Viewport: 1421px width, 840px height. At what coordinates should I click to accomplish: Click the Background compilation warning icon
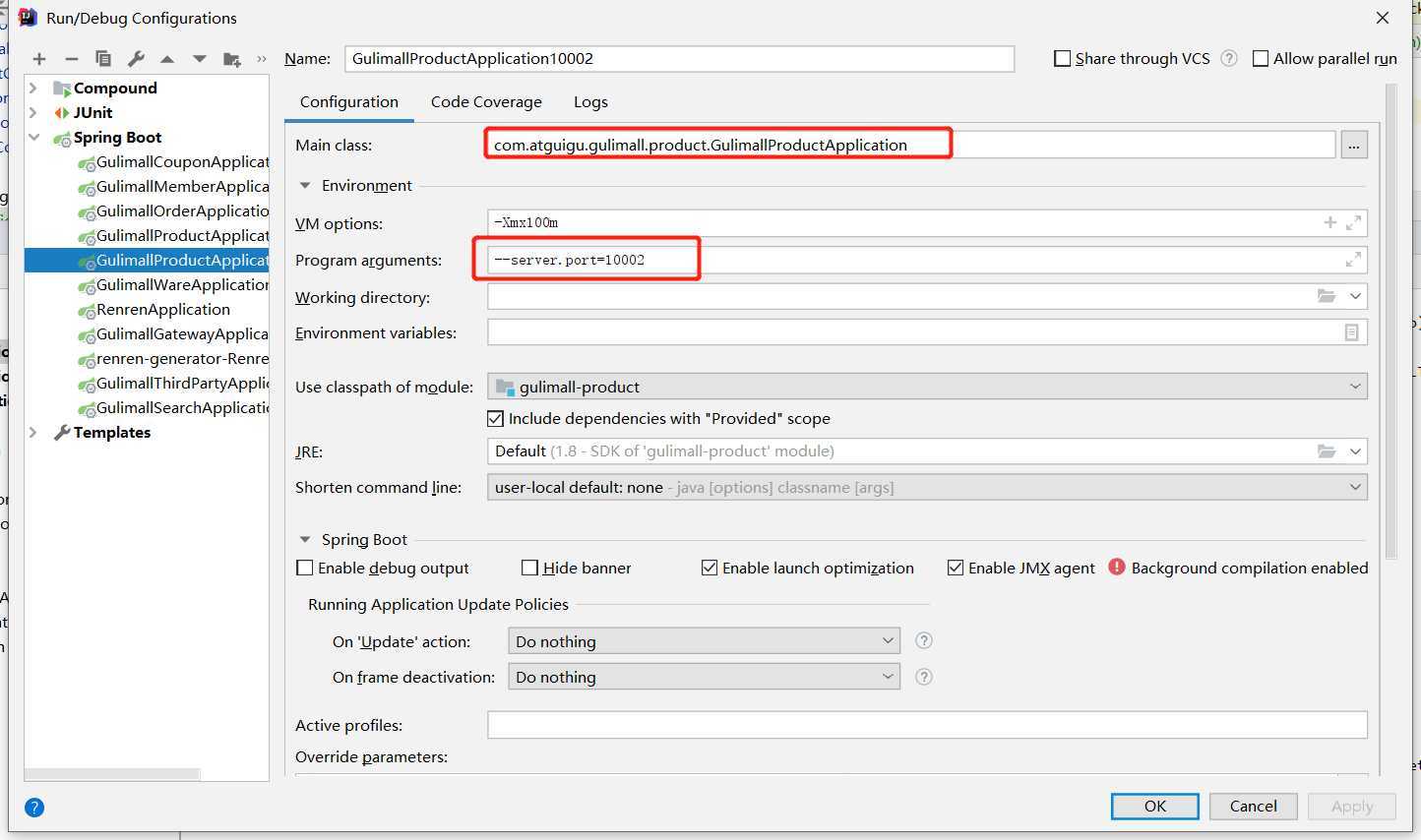1117,567
